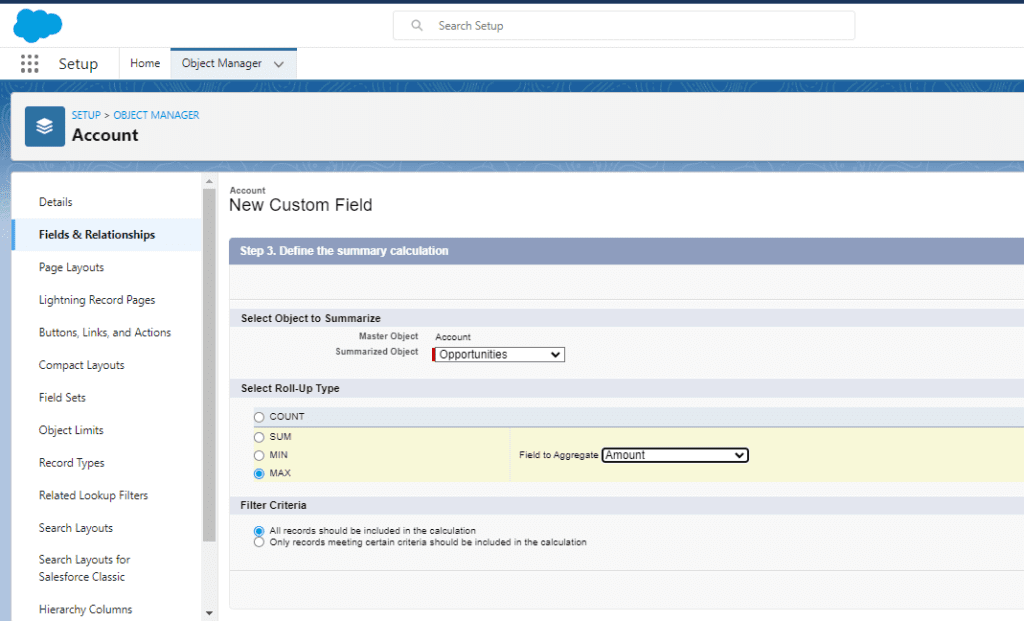Viewport: 1024px width, 621px height.
Task: Select the MIN roll-up type
Action: click(x=259, y=455)
